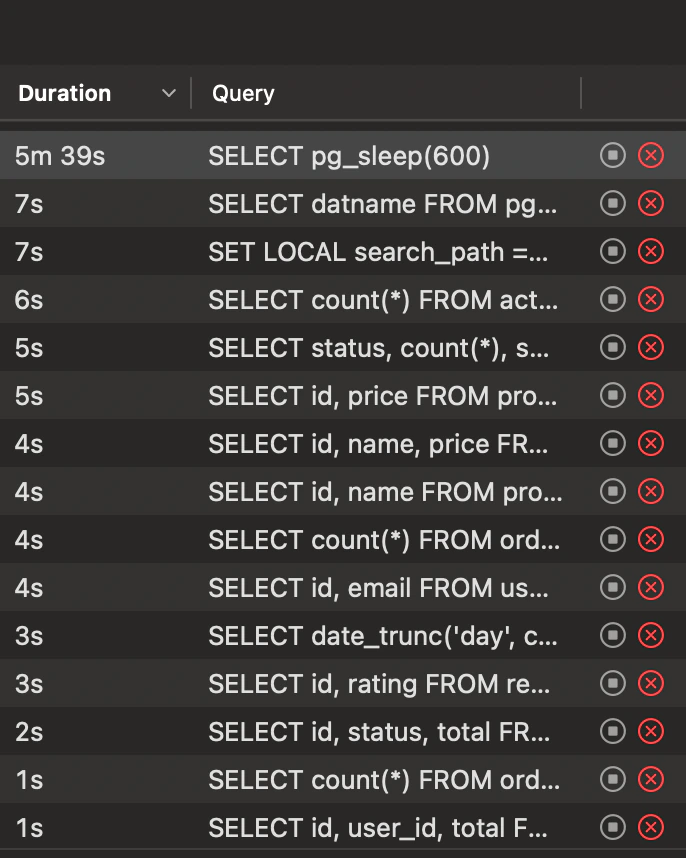Select the SELECT id, name, price FR... text
Viewport: 686px width, 858px height.
[378, 444]
